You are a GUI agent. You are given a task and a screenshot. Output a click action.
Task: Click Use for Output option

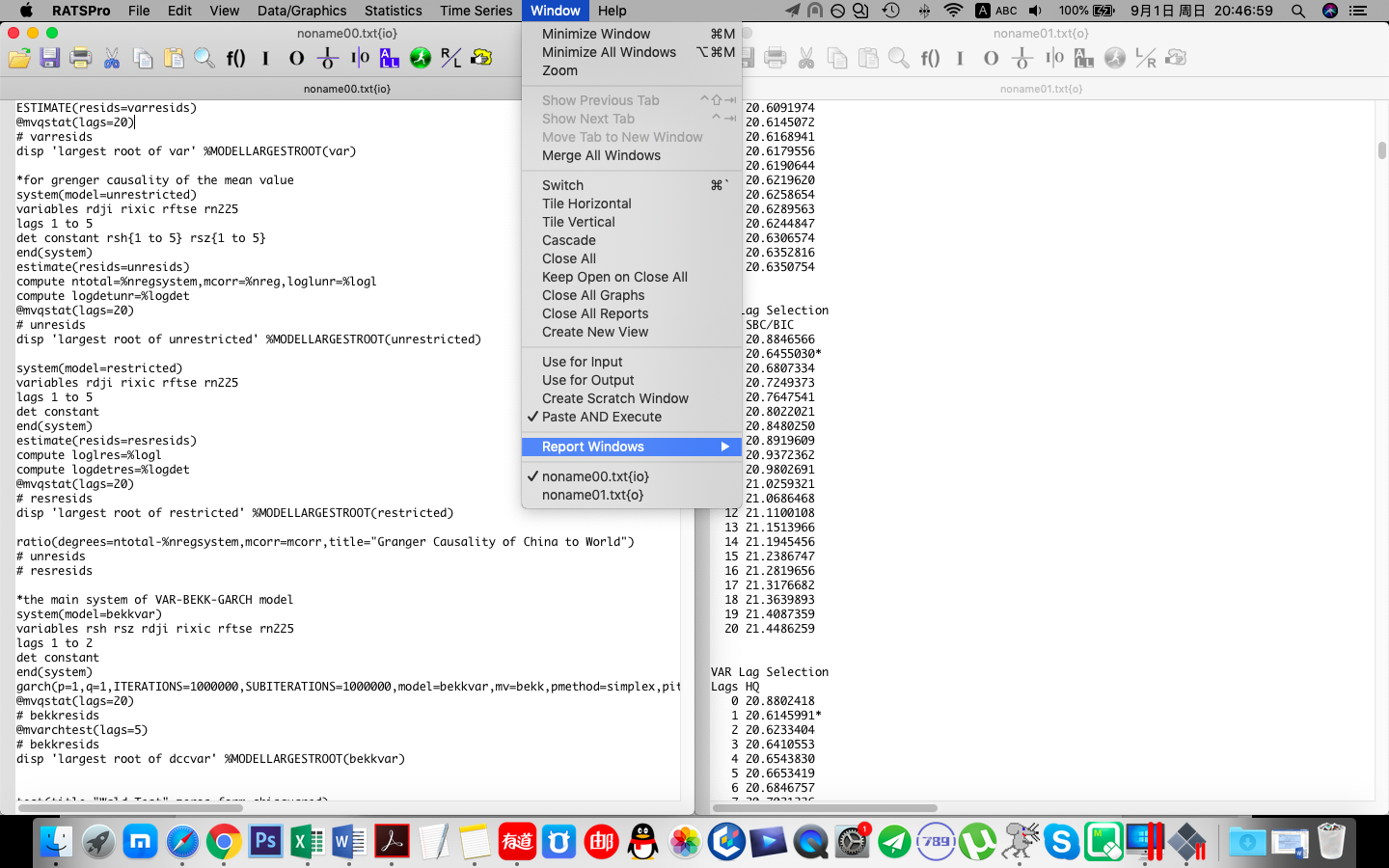pos(587,380)
